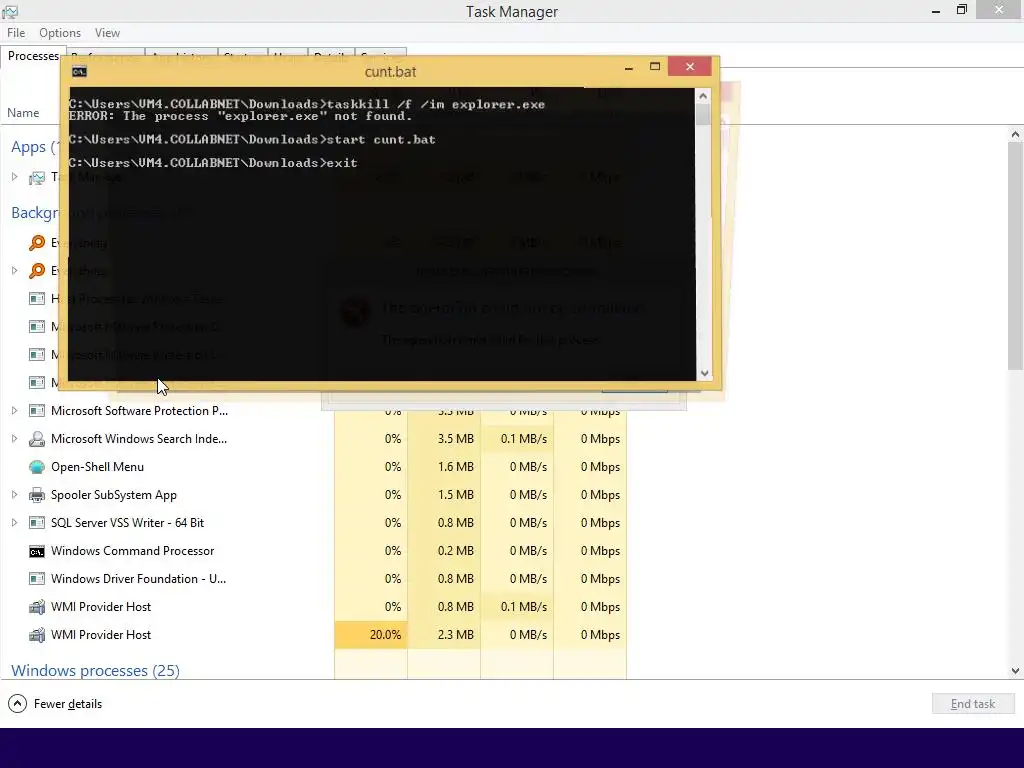Viewport: 1024px width, 768px height.
Task: Click the cmd window scroll up arrow
Action: (703, 96)
